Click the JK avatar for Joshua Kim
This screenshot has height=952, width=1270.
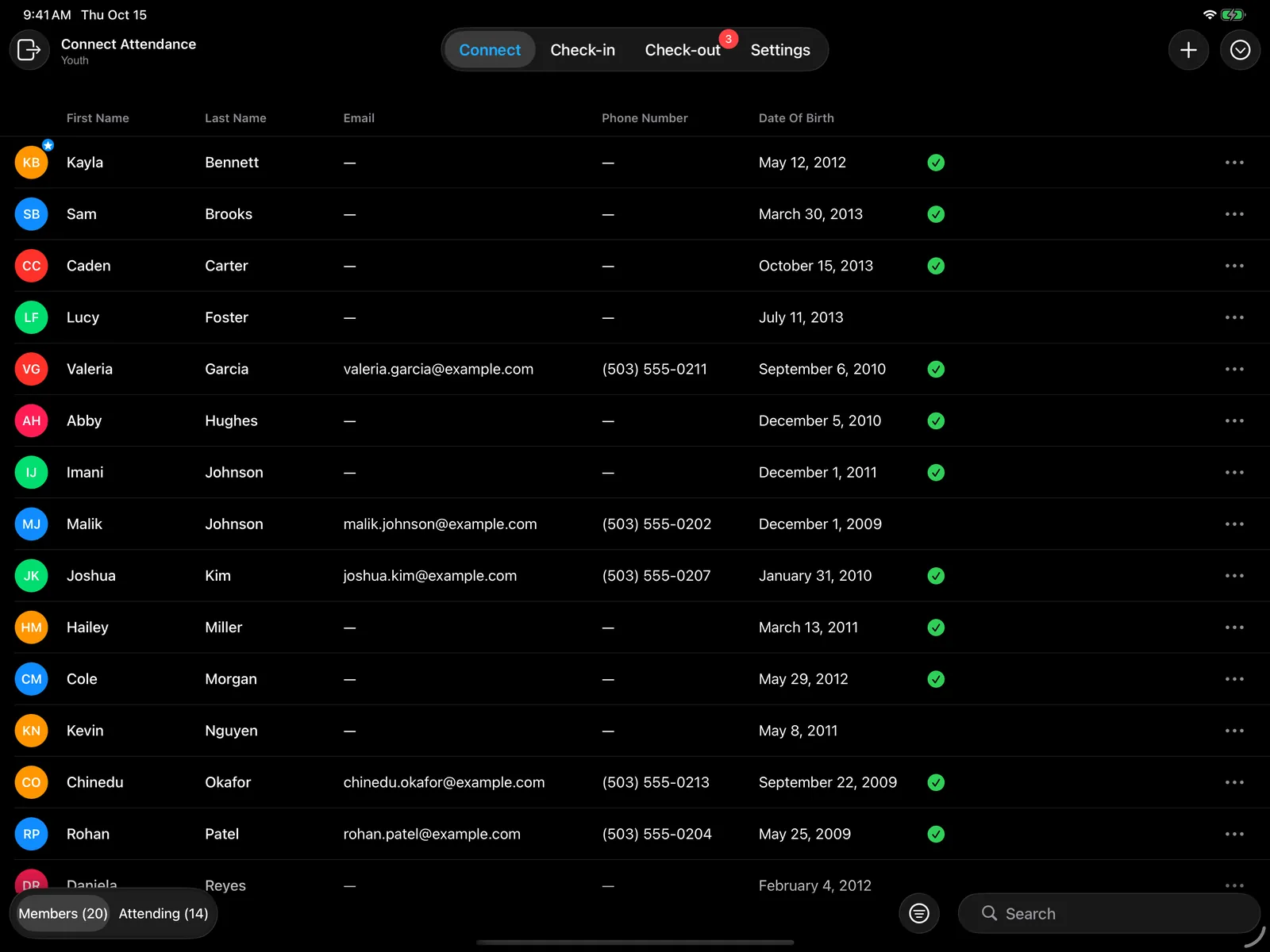click(32, 575)
